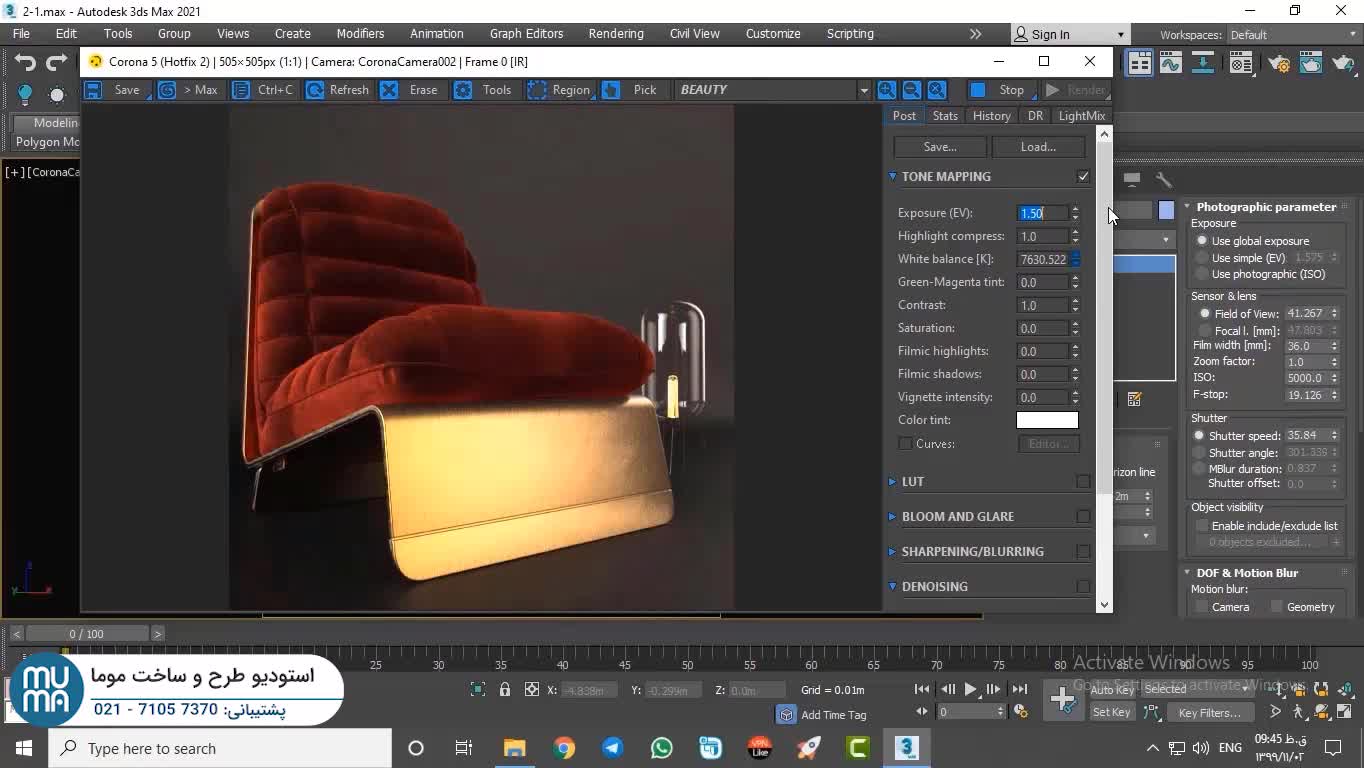Click the Load... button in Post tab
1364x768 pixels.
1037,147
